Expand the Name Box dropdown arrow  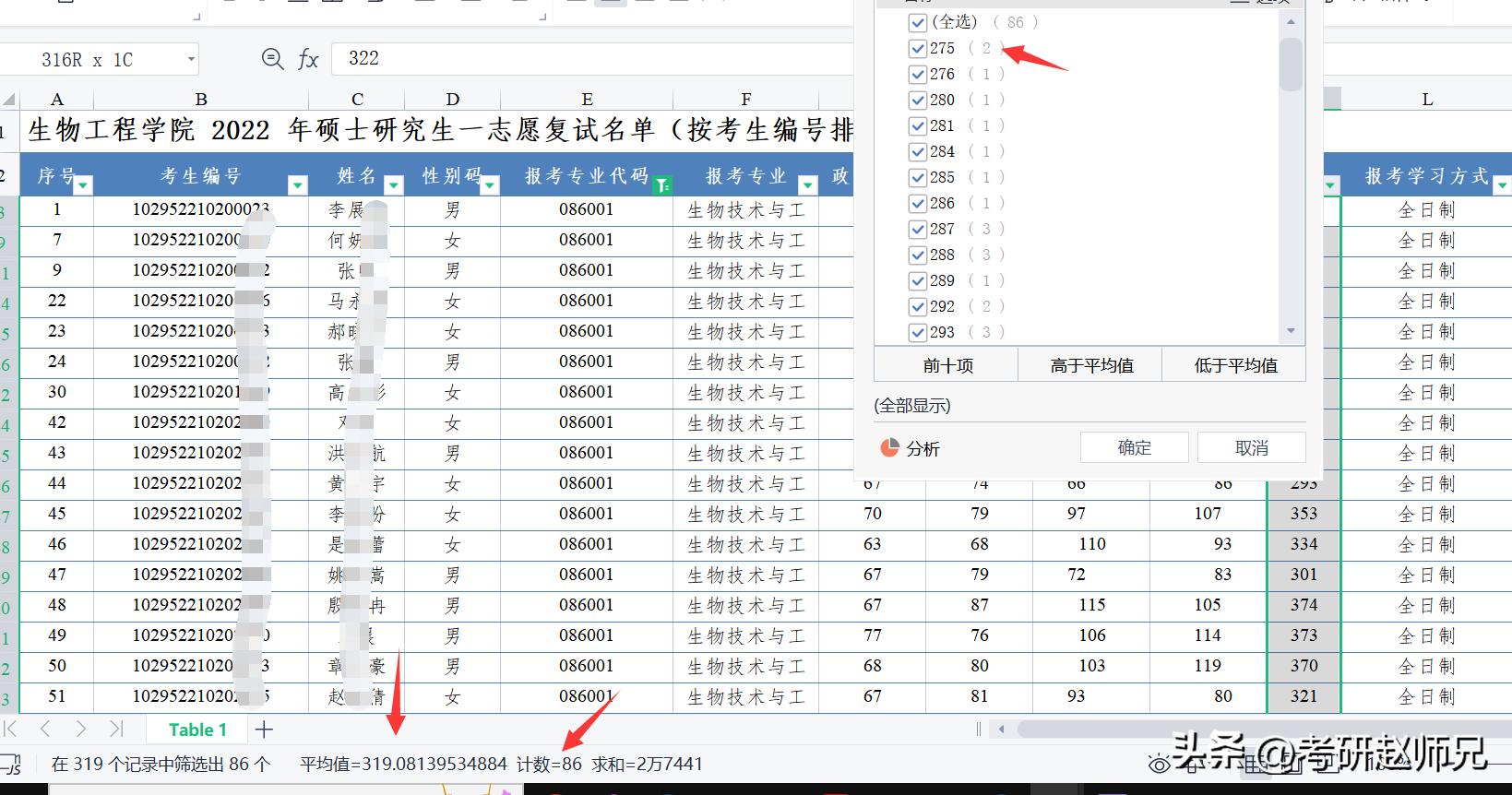191,60
